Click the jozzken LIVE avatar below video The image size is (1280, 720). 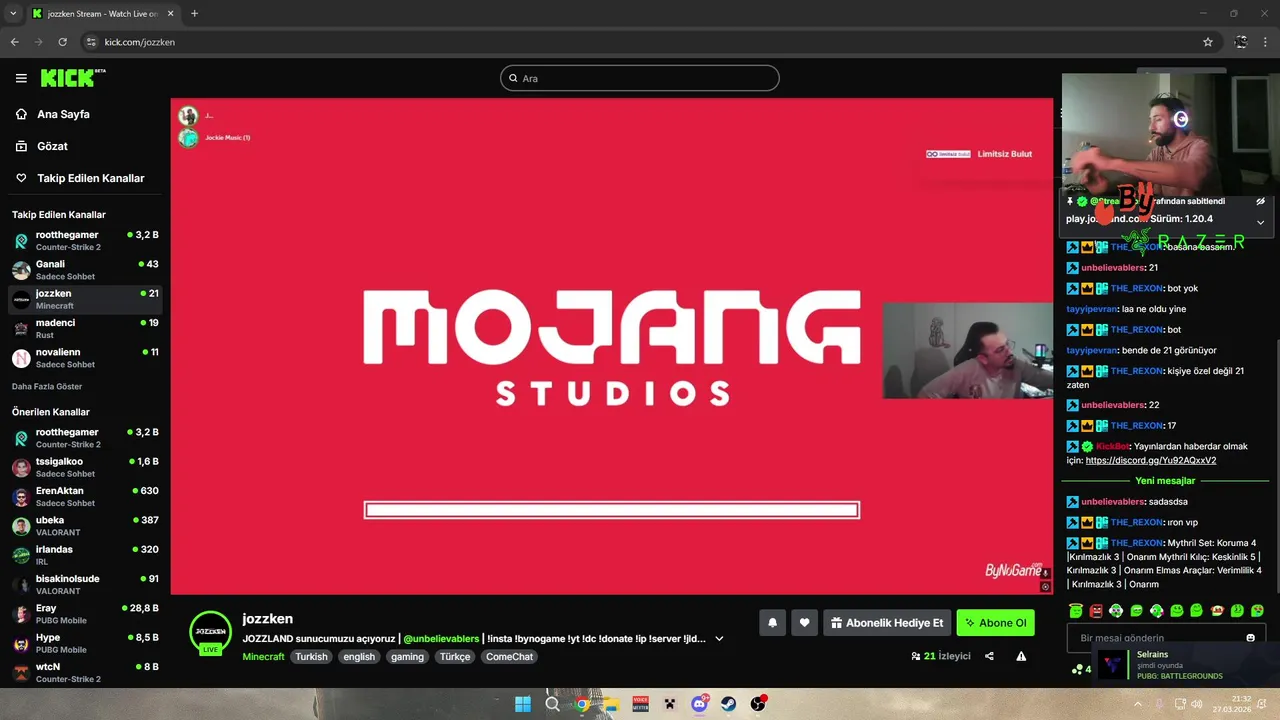coord(210,633)
